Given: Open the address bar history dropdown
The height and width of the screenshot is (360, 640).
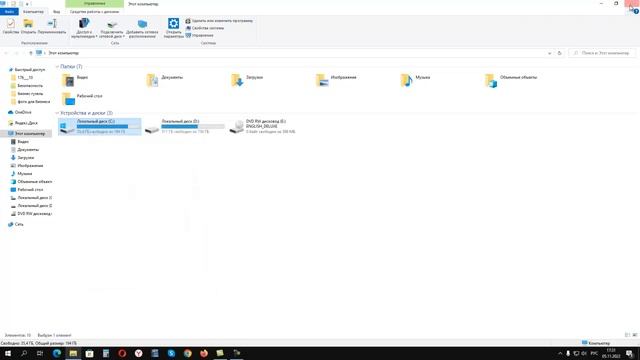Looking at the screenshot, I should 549,53.
